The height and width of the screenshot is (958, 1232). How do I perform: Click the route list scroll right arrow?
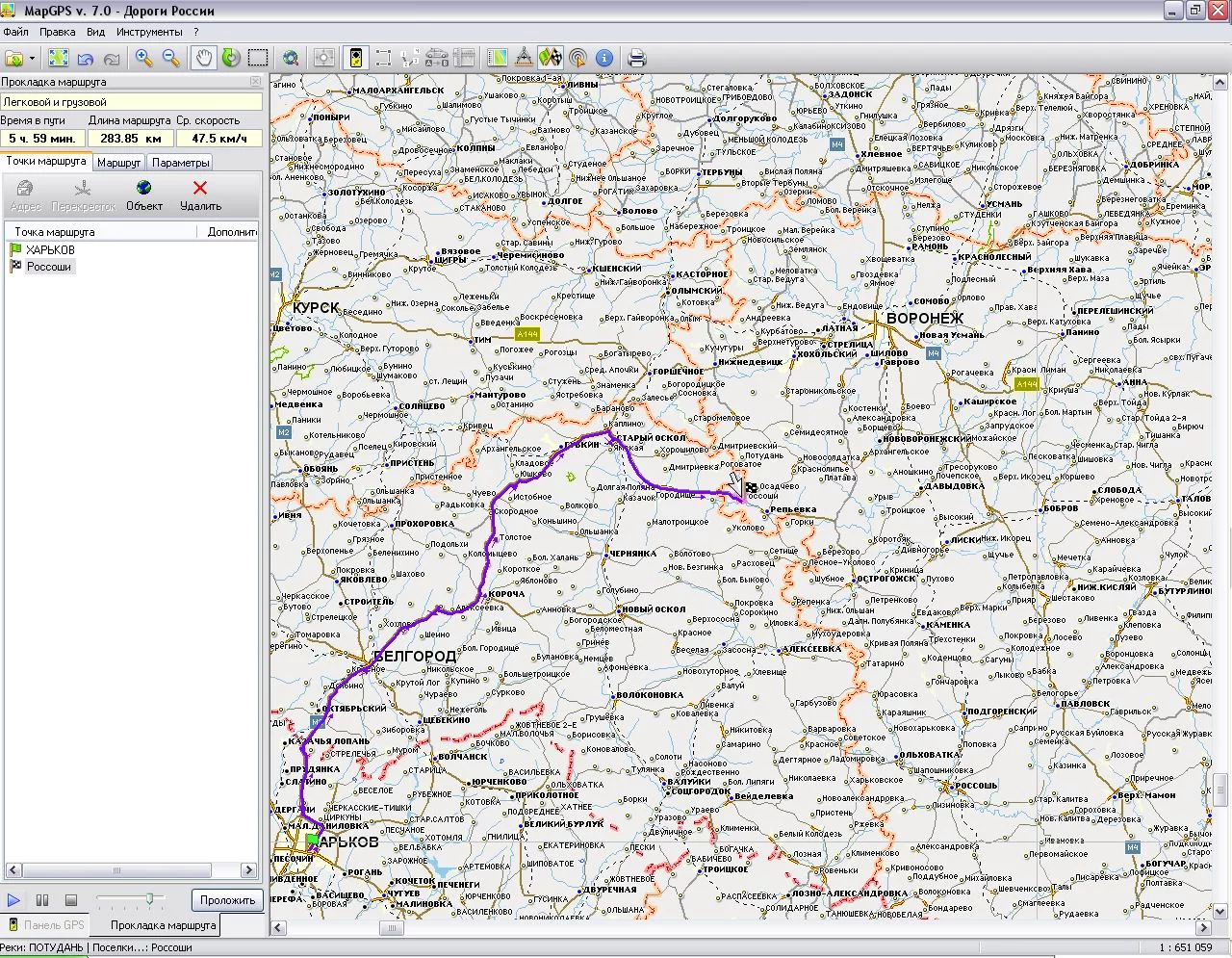tap(251, 869)
